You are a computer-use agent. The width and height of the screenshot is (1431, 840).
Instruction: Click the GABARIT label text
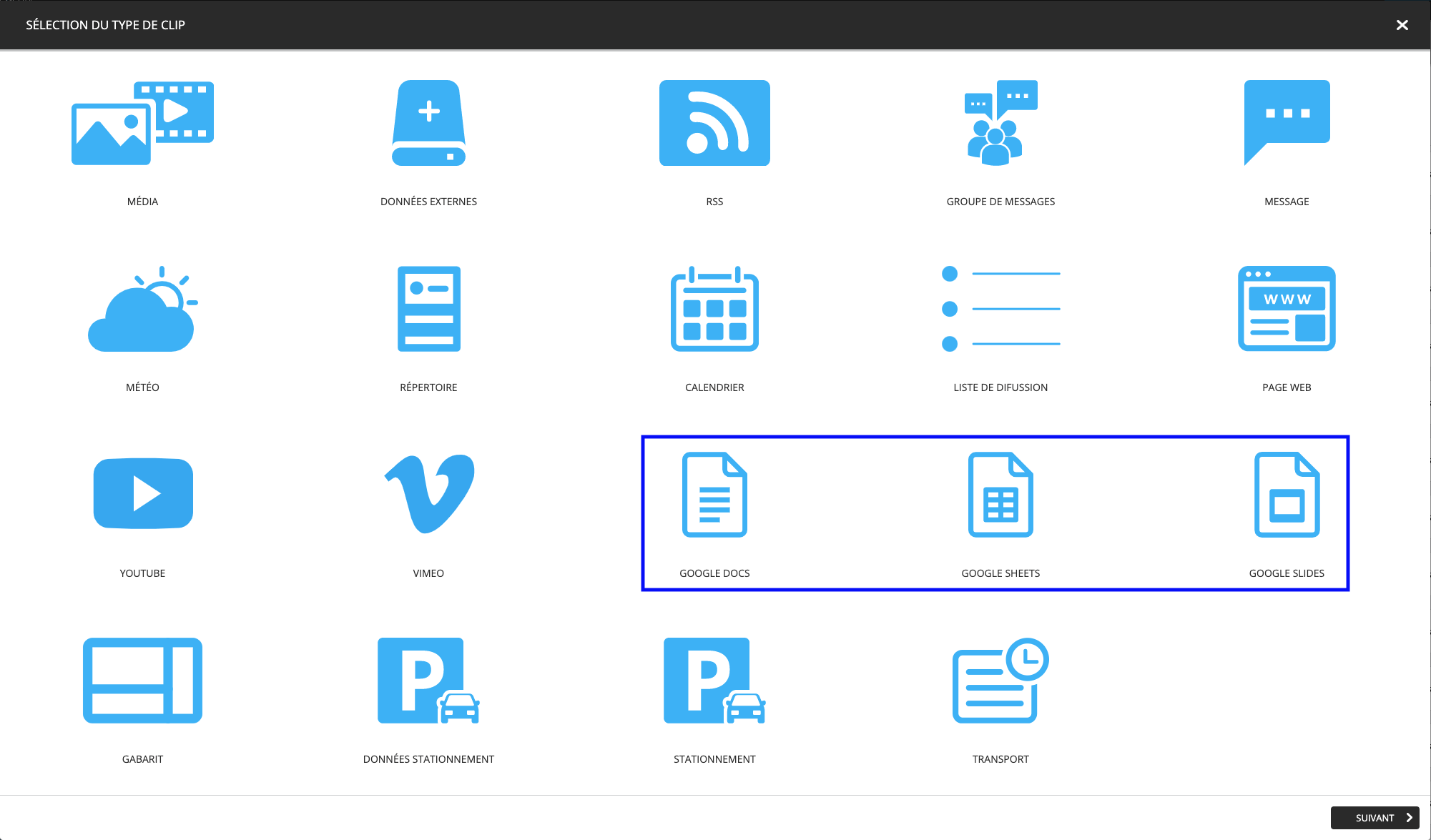click(142, 759)
